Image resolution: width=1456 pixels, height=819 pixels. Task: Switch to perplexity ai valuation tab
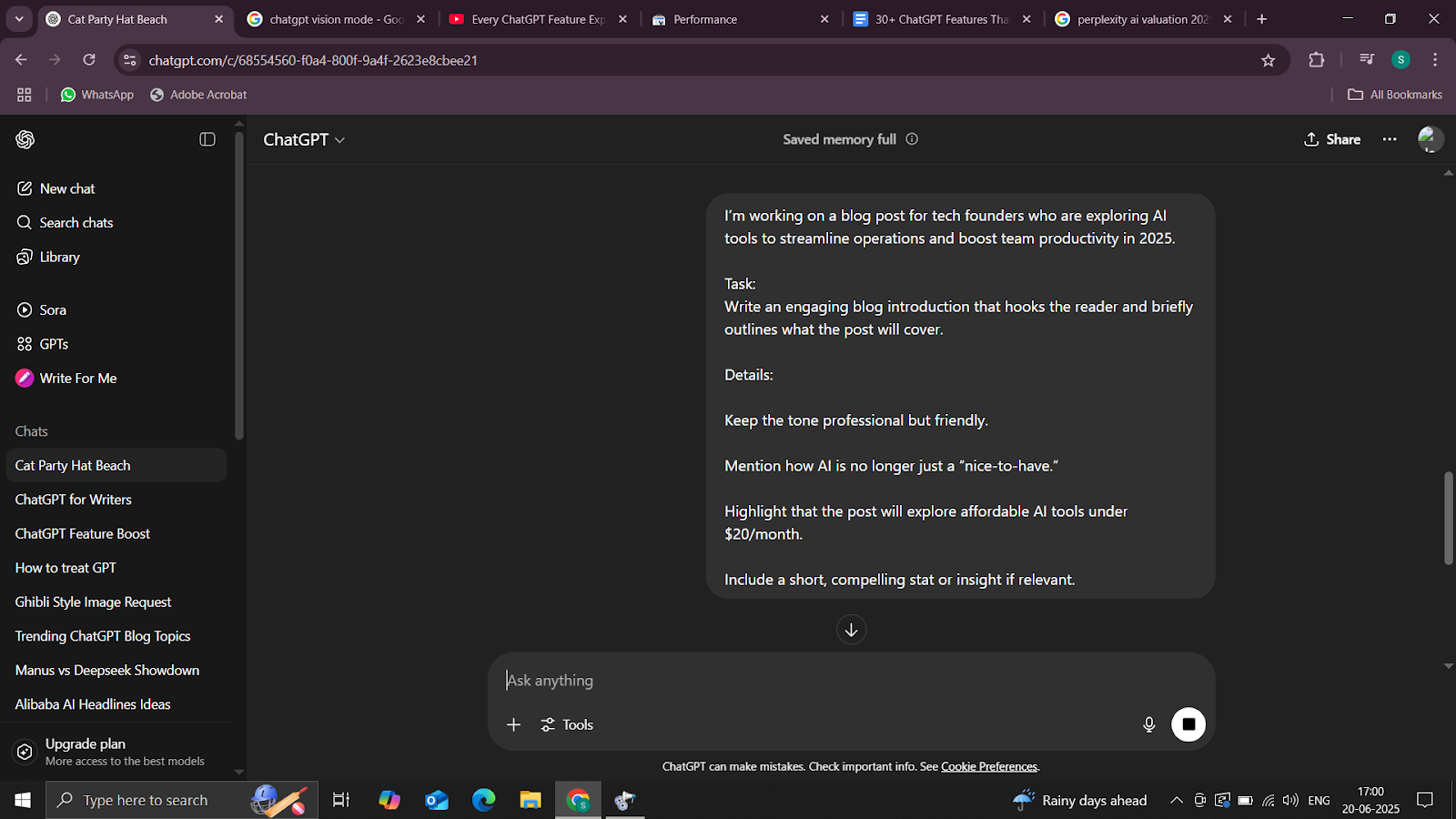[x=1145, y=19]
